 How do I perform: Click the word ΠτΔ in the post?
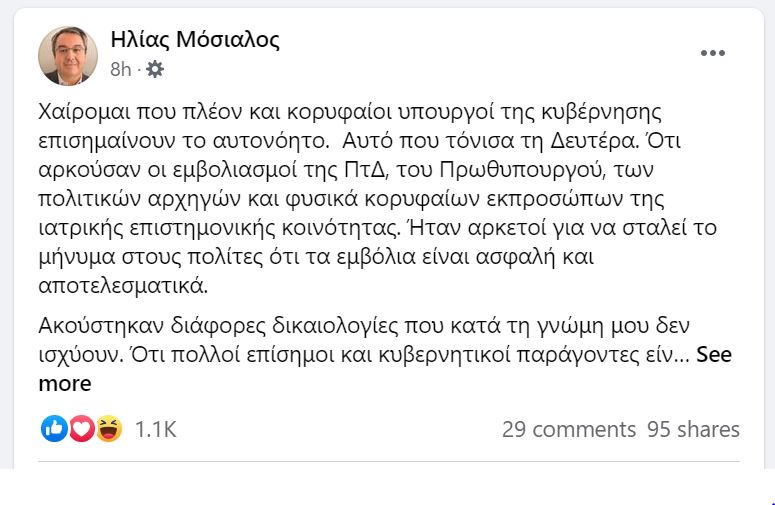pos(363,169)
